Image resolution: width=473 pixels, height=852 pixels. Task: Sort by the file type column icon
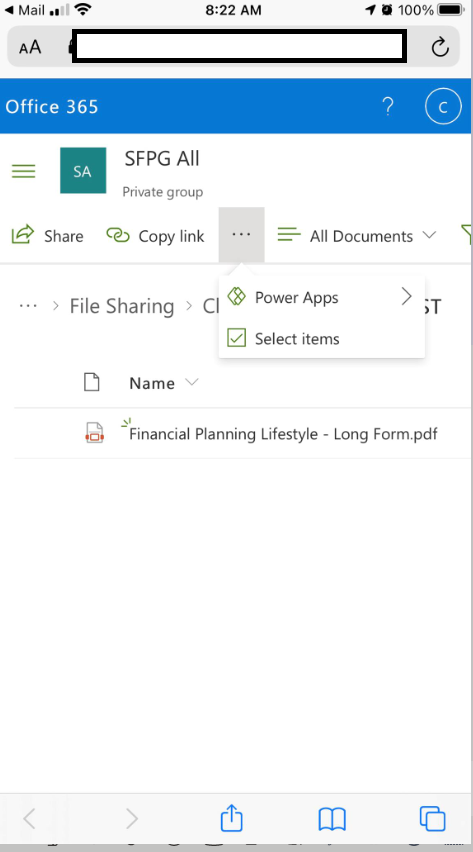pyautogui.click(x=91, y=383)
